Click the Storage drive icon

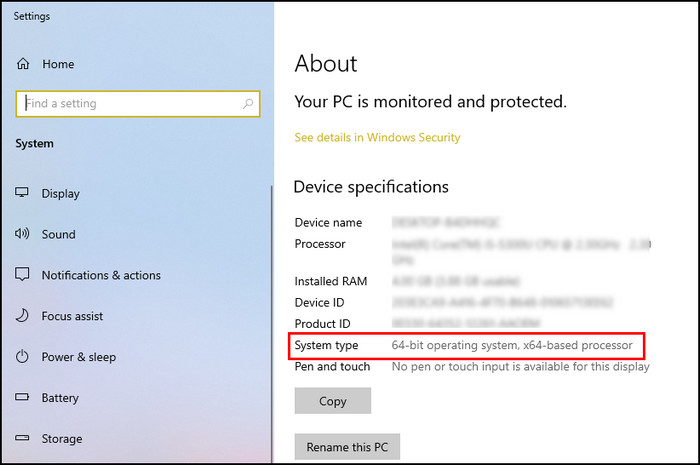22,439
